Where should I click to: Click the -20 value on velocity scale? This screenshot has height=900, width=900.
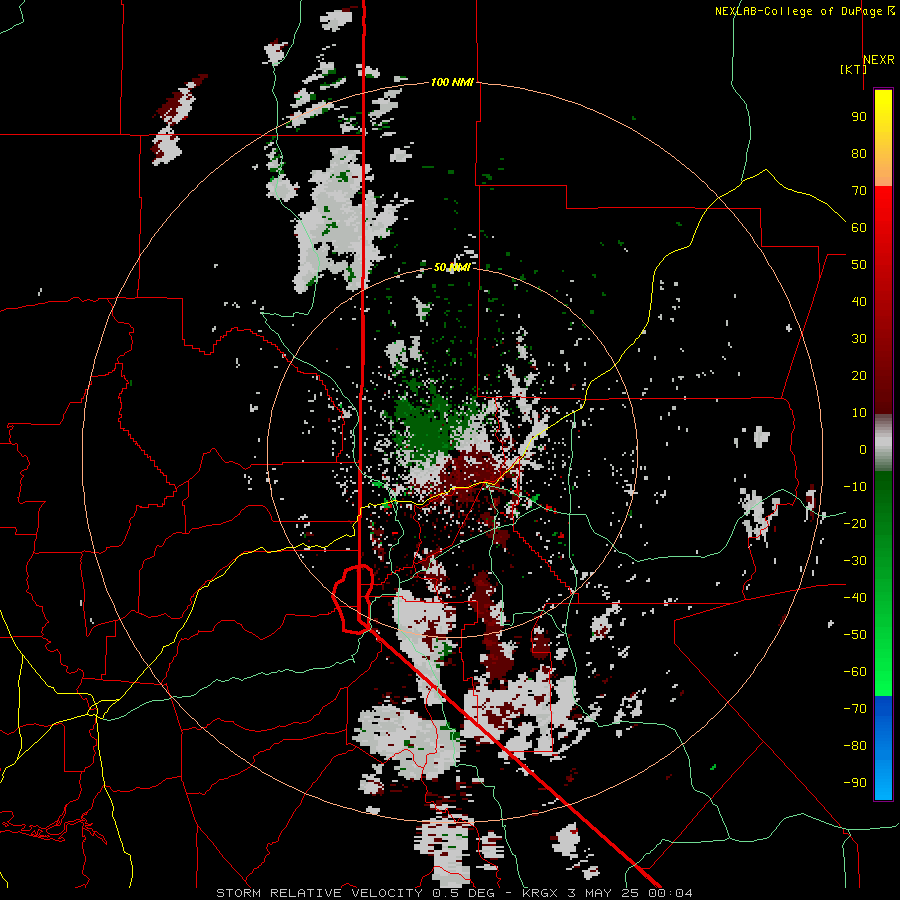[x=855, y=524]
